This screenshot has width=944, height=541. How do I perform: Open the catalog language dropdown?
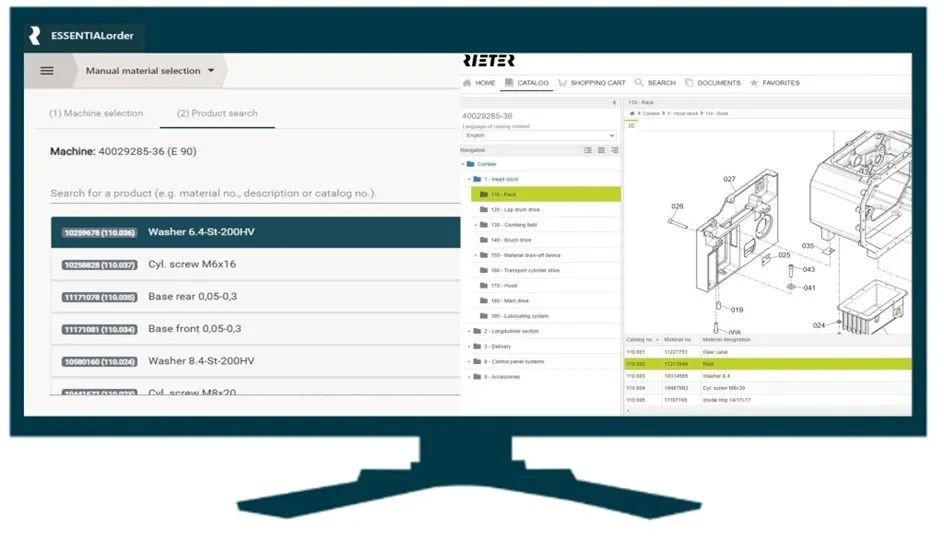(x=540, y=135)
